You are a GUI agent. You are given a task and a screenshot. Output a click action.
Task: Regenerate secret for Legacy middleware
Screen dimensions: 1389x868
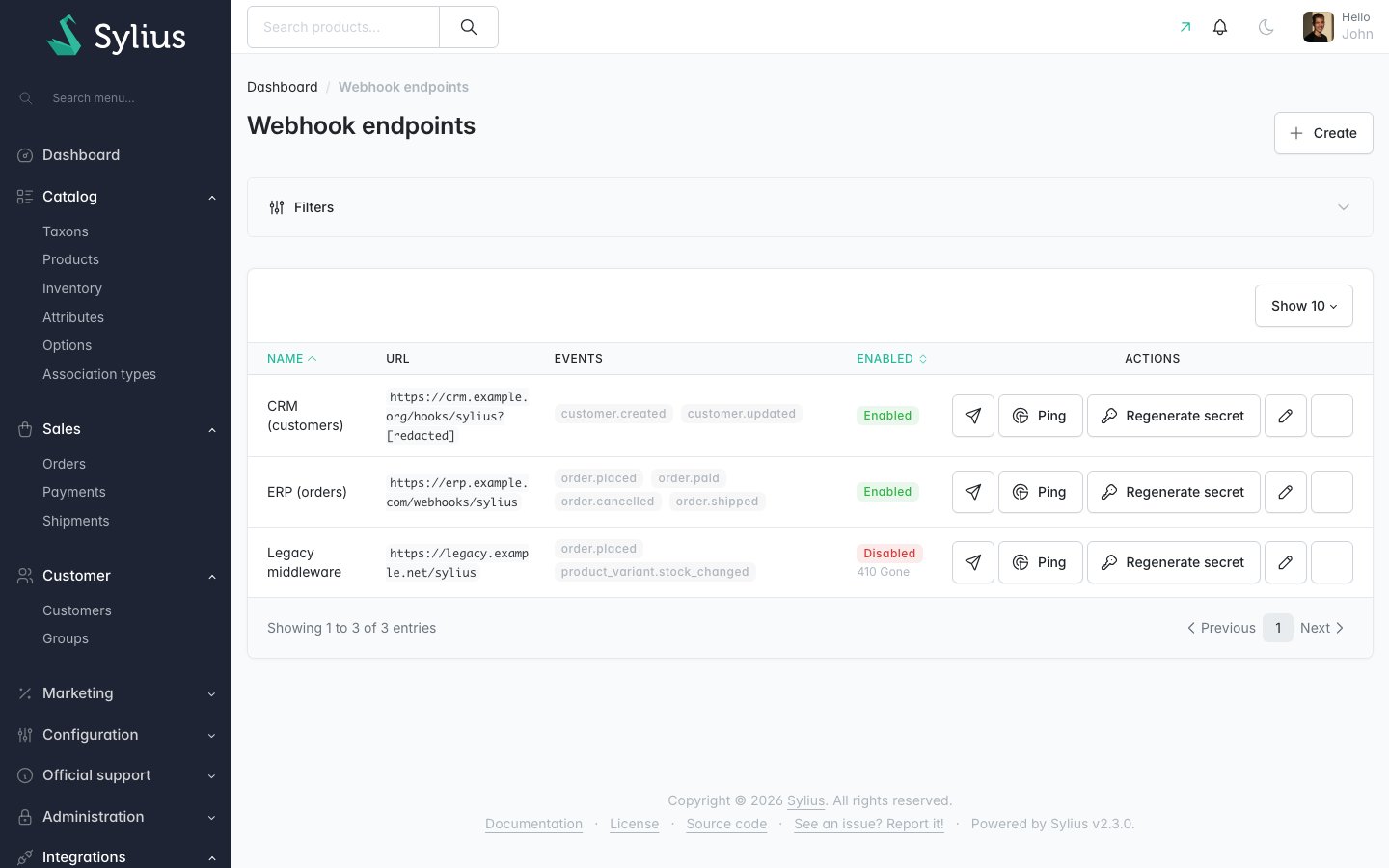pos(1174,562)
